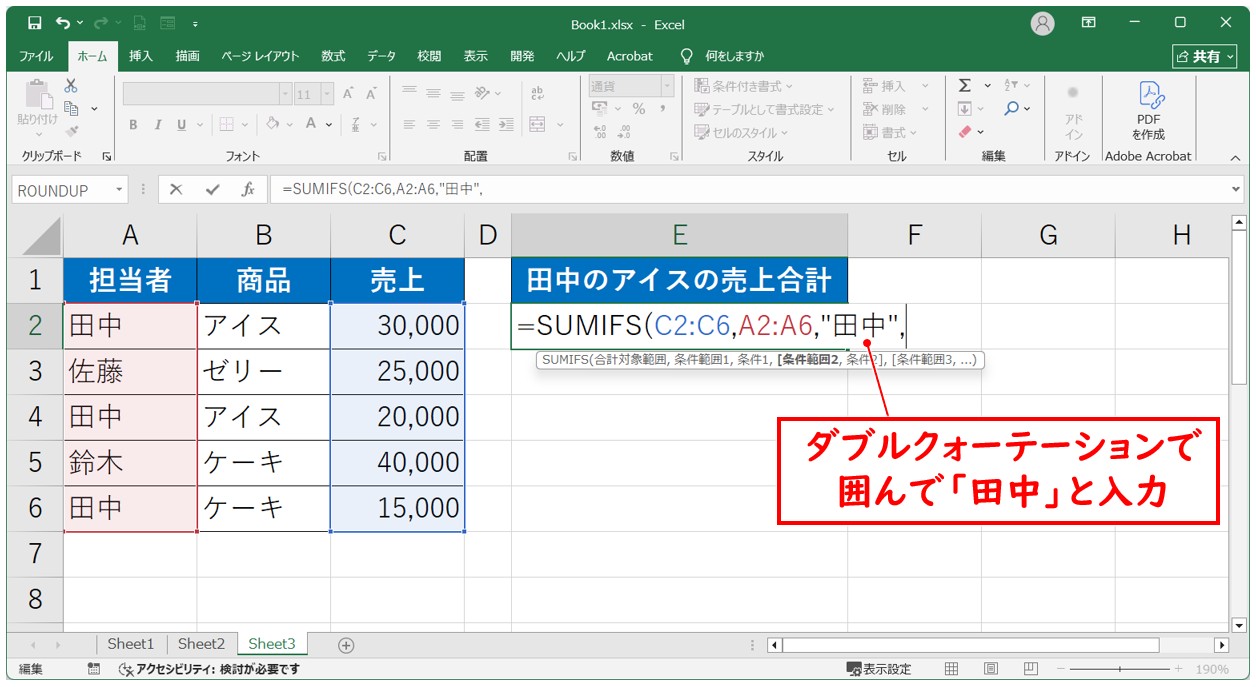Select Normal view button in status bar
Image resolution: width=1256 pixels, height=687 pixels.
click(952, 669)
